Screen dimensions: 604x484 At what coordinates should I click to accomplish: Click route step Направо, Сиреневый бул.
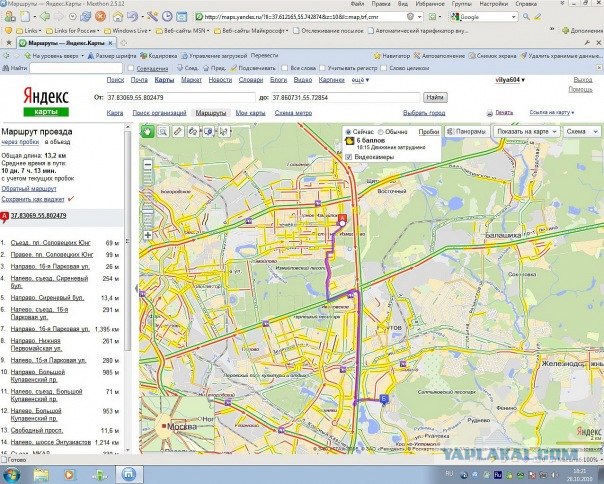coord(47,298)
